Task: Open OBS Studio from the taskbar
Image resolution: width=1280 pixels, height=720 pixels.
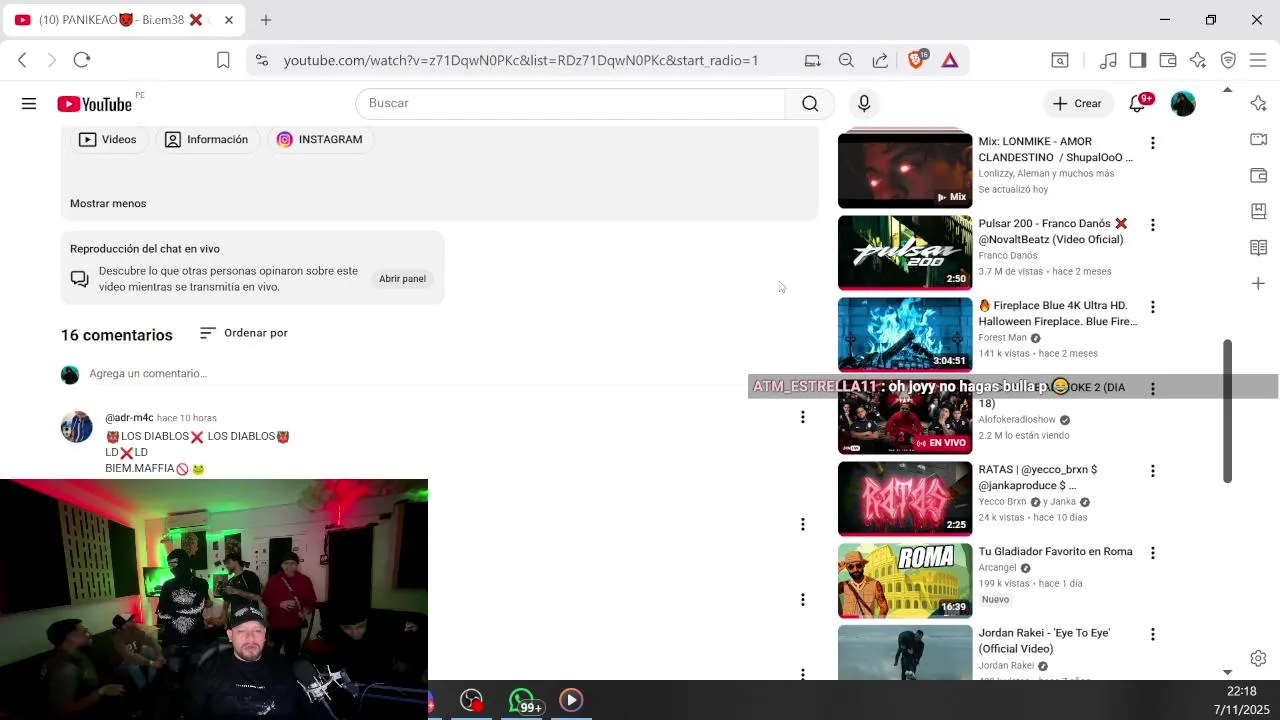Action: click(471, 700)
